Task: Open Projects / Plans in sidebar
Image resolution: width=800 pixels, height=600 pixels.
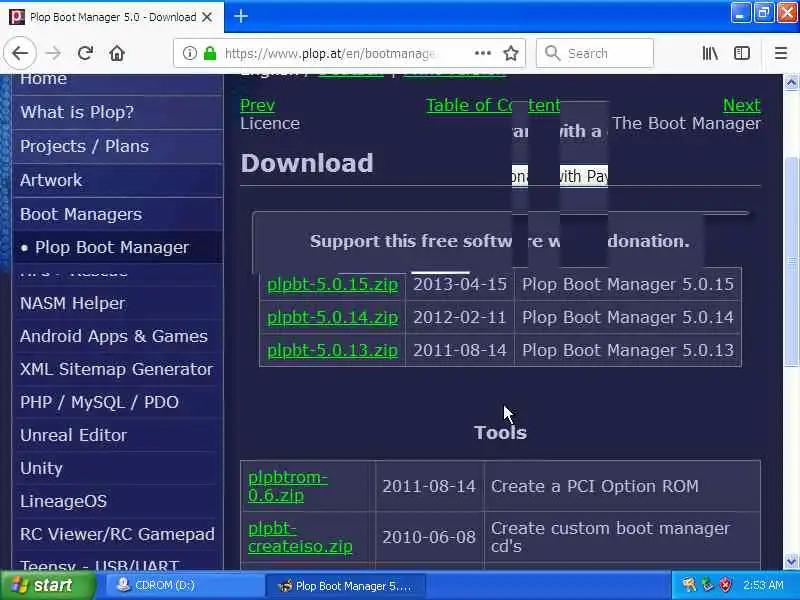Action: (117, 146)
